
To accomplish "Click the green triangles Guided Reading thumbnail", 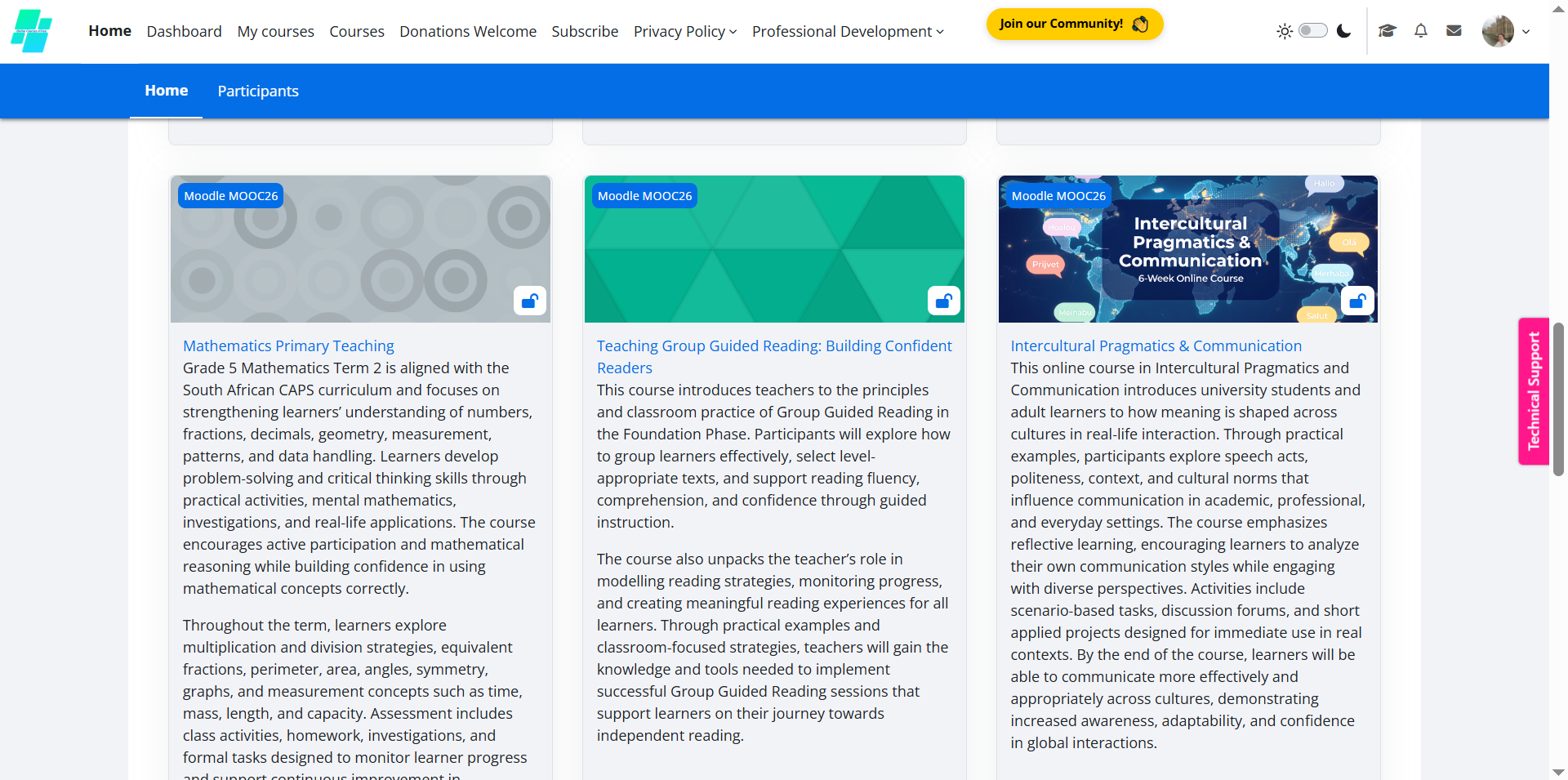I will 774,249.
